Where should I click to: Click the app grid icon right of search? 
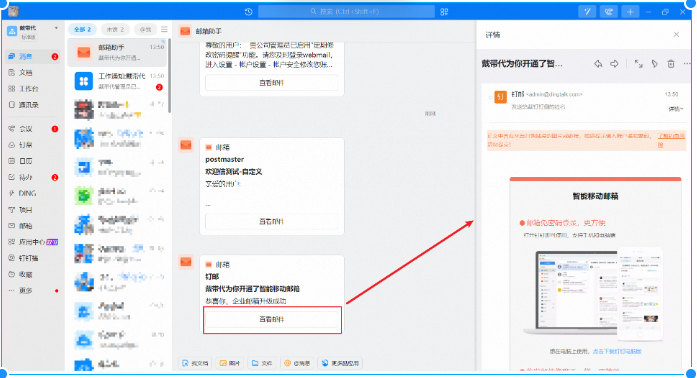(x=444, y=12)
